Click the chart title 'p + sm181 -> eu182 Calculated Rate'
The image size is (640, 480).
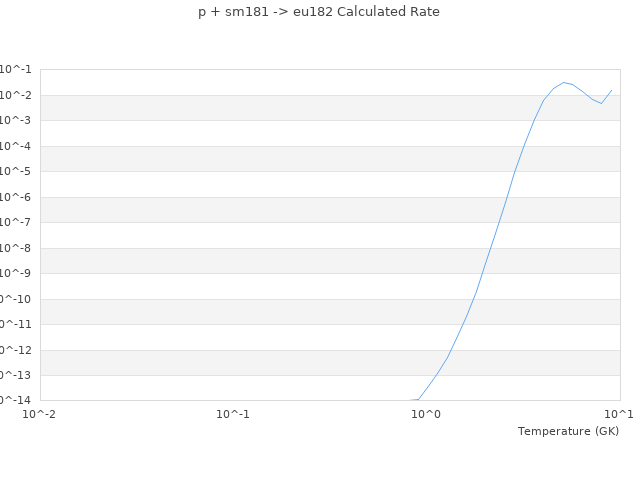click(319, 12)
